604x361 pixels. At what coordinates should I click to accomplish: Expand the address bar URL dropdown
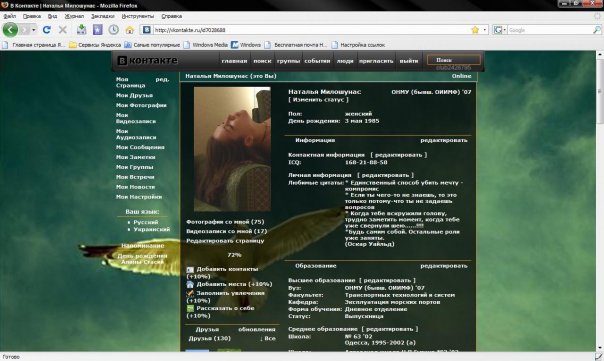[x=485, y=30]
